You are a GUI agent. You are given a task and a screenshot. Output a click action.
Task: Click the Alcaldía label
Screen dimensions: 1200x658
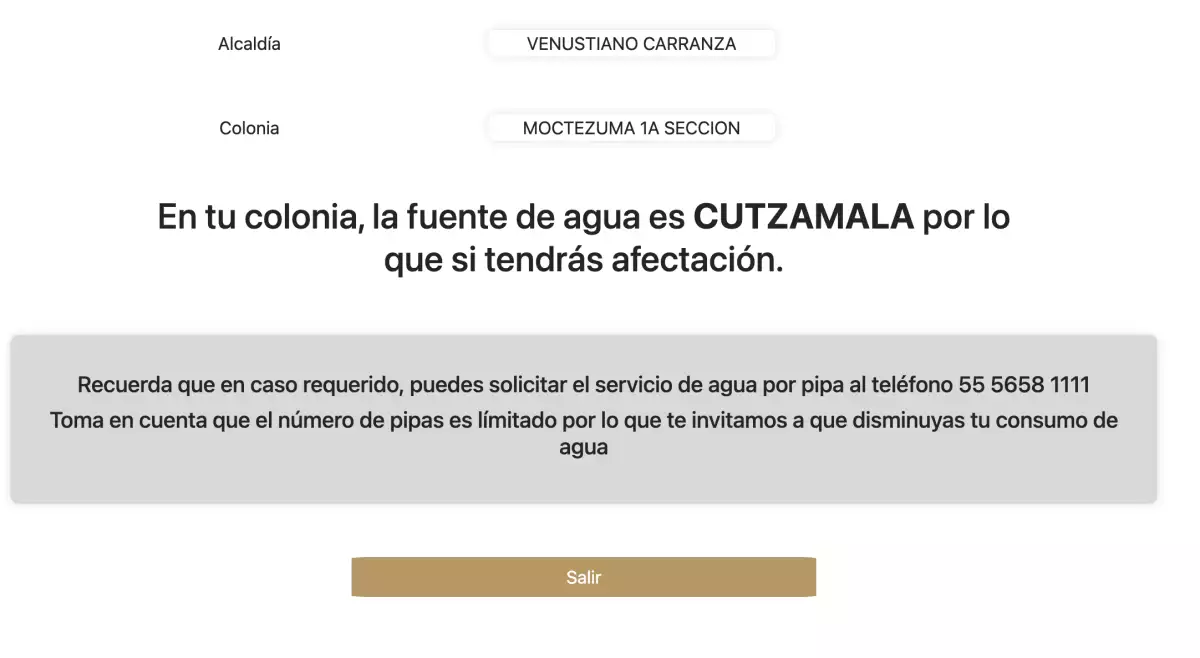point(249,44)
